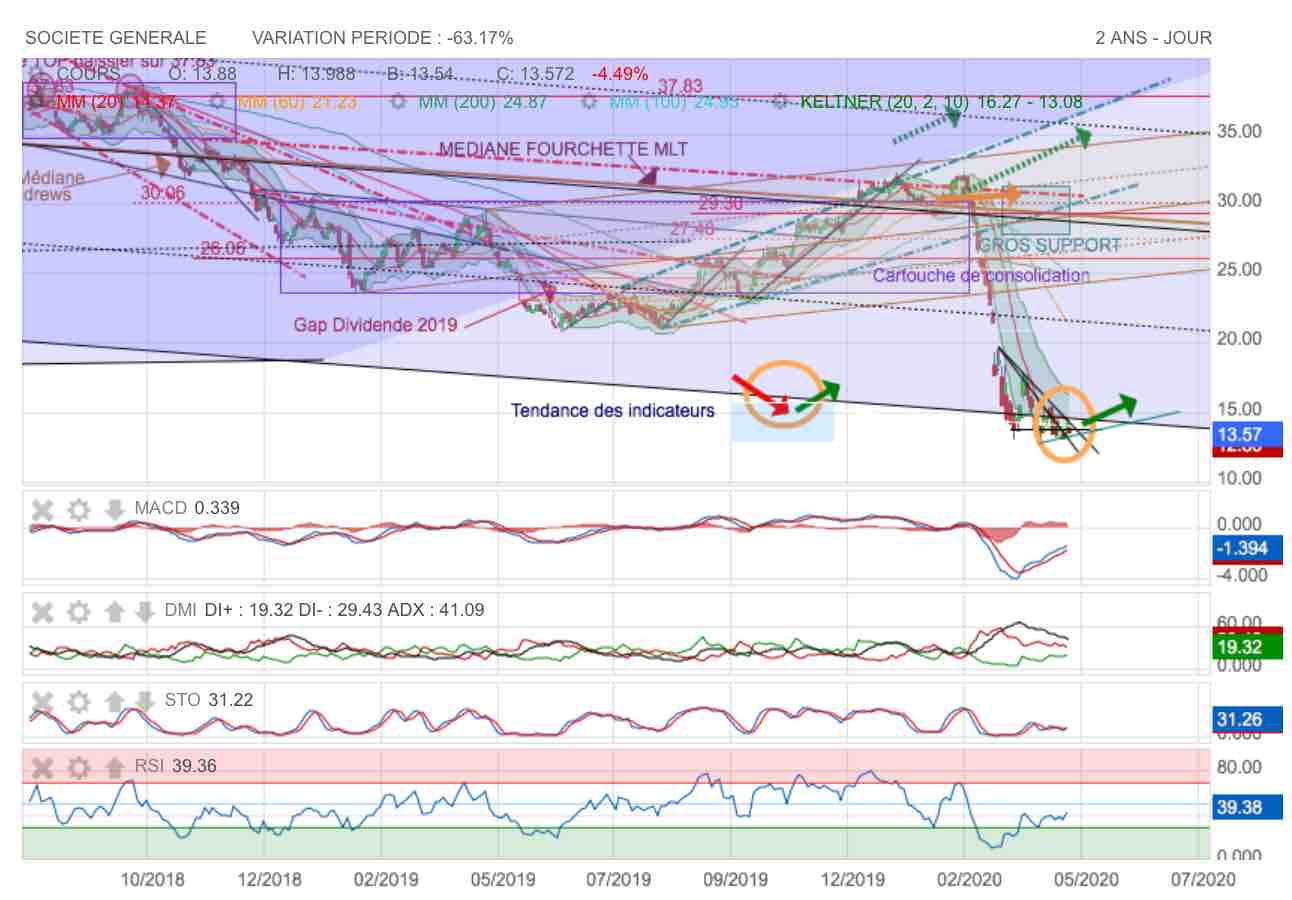
Task: Open settings gear for MM (200)
Action: (399, 102)
